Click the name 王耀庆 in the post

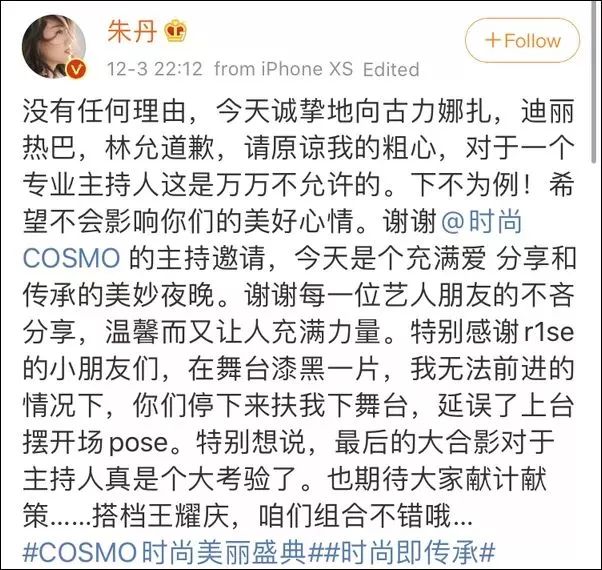pos(188,516)
